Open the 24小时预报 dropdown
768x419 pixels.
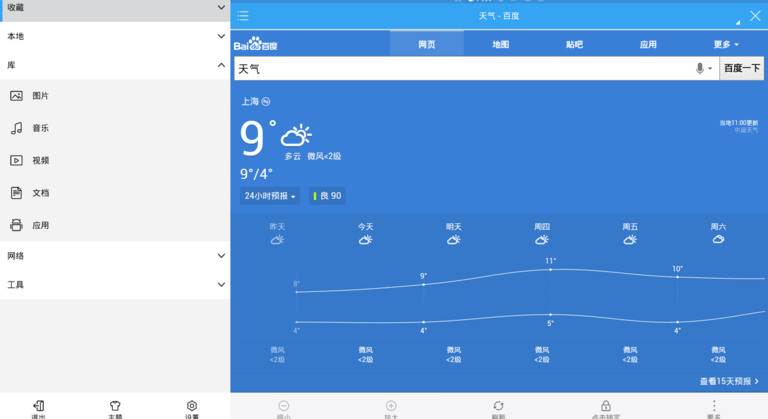coord(270,196)
